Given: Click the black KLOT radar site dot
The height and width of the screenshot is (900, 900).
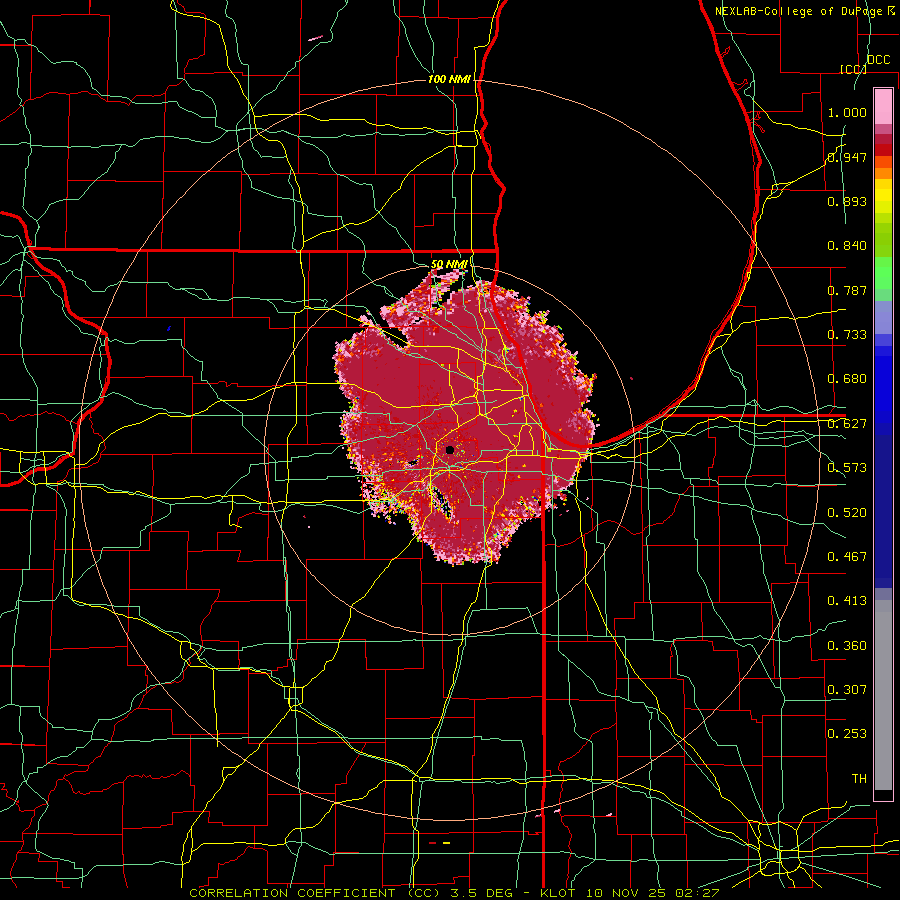Looking at the screenshot, I should 450,450.
